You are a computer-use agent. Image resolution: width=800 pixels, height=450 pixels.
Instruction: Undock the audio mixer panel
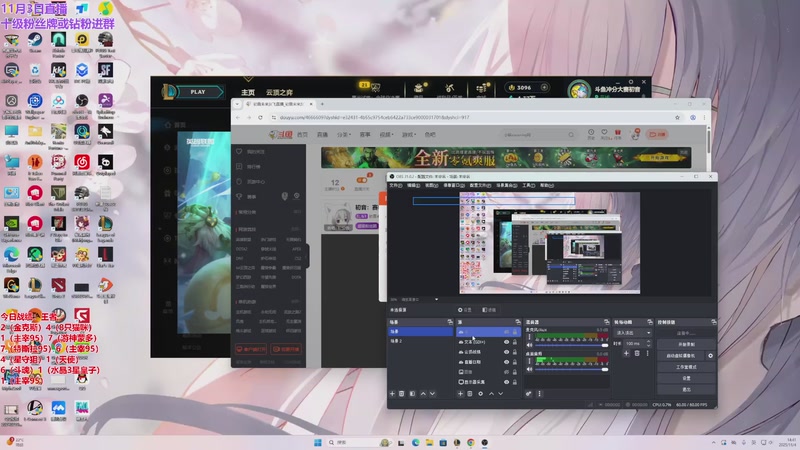pyautogui.click(x=606, y=322)
